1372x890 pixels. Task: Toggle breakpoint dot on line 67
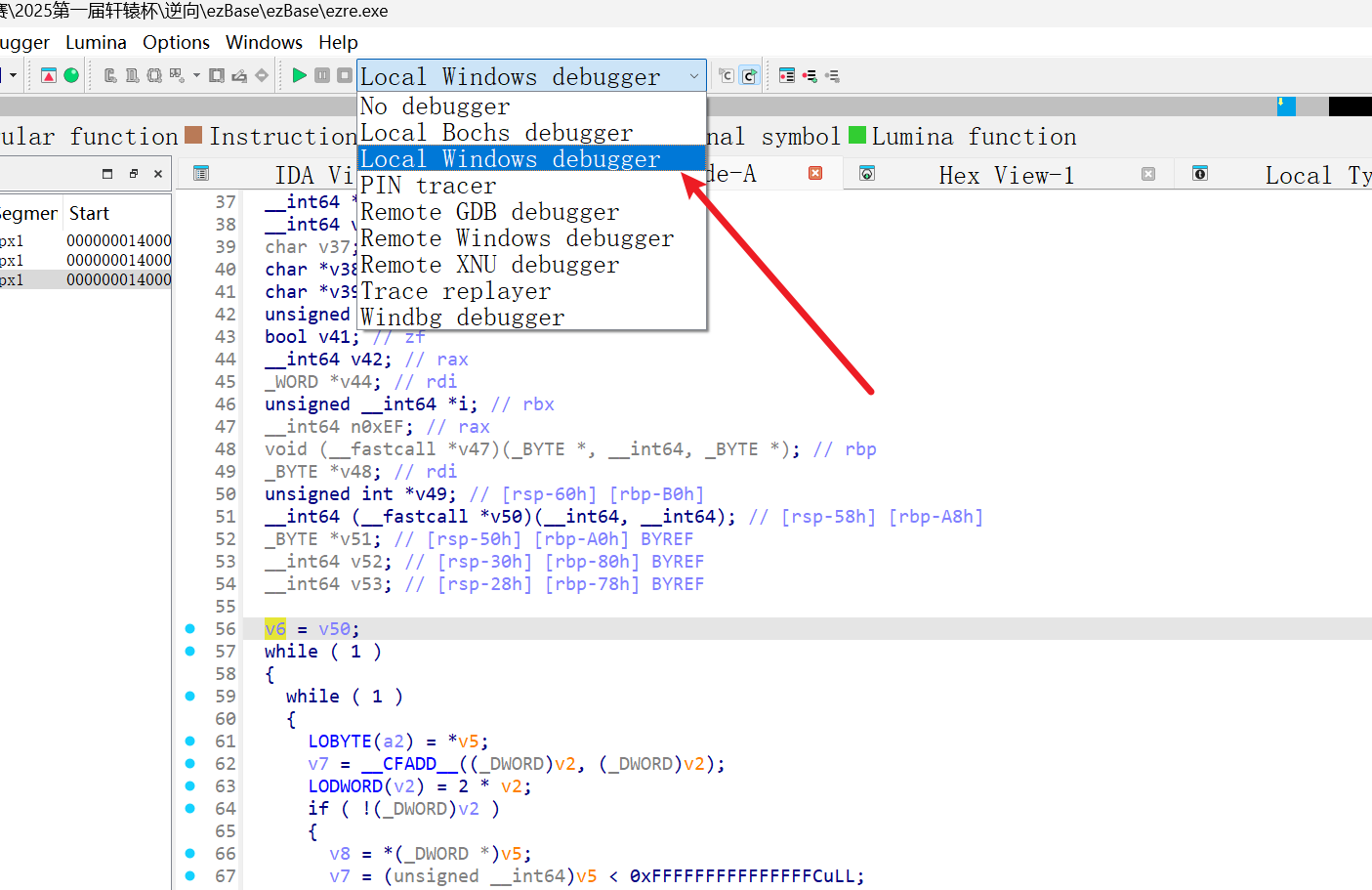pos(190,876)
